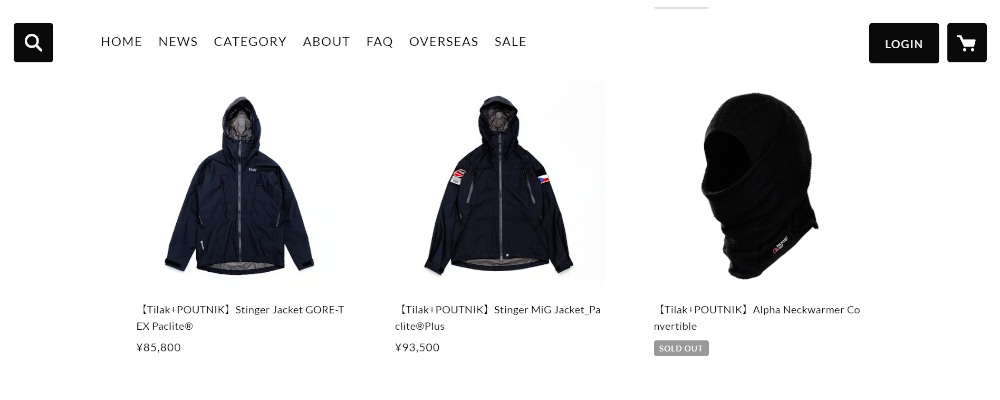View the Alpha Neckwarmer balaclava image
This screenshot has width=1000, height=400.
(x=758, y=186)
